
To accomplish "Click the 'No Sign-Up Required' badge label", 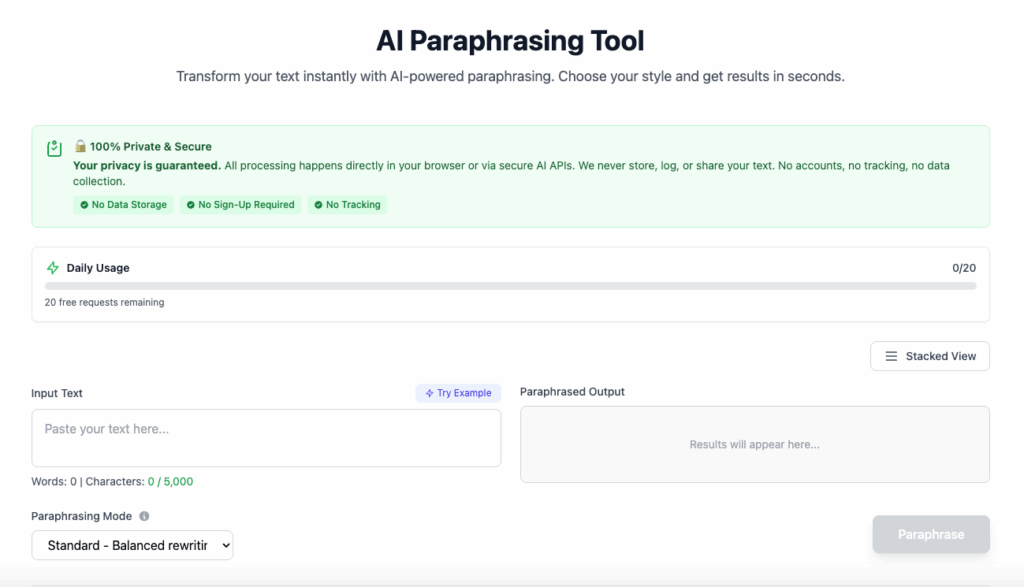I will [x=246, y=205].
